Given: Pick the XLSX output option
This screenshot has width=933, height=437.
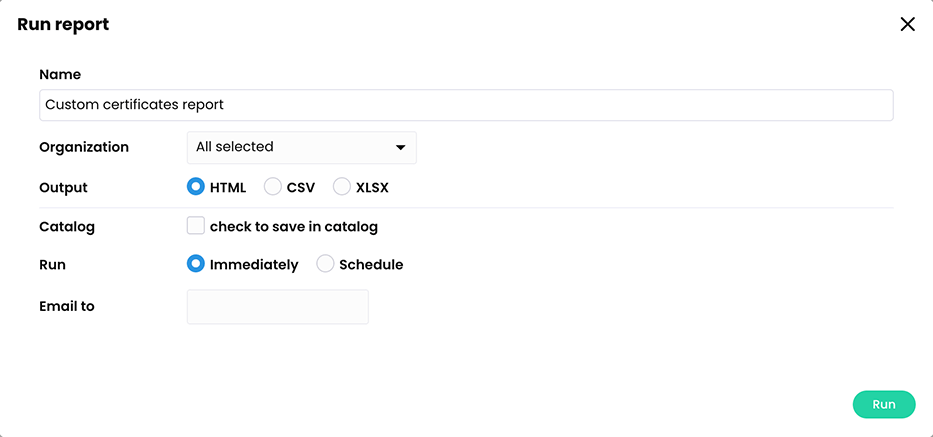Looking at the screenshot, I should tap(342, 187).
